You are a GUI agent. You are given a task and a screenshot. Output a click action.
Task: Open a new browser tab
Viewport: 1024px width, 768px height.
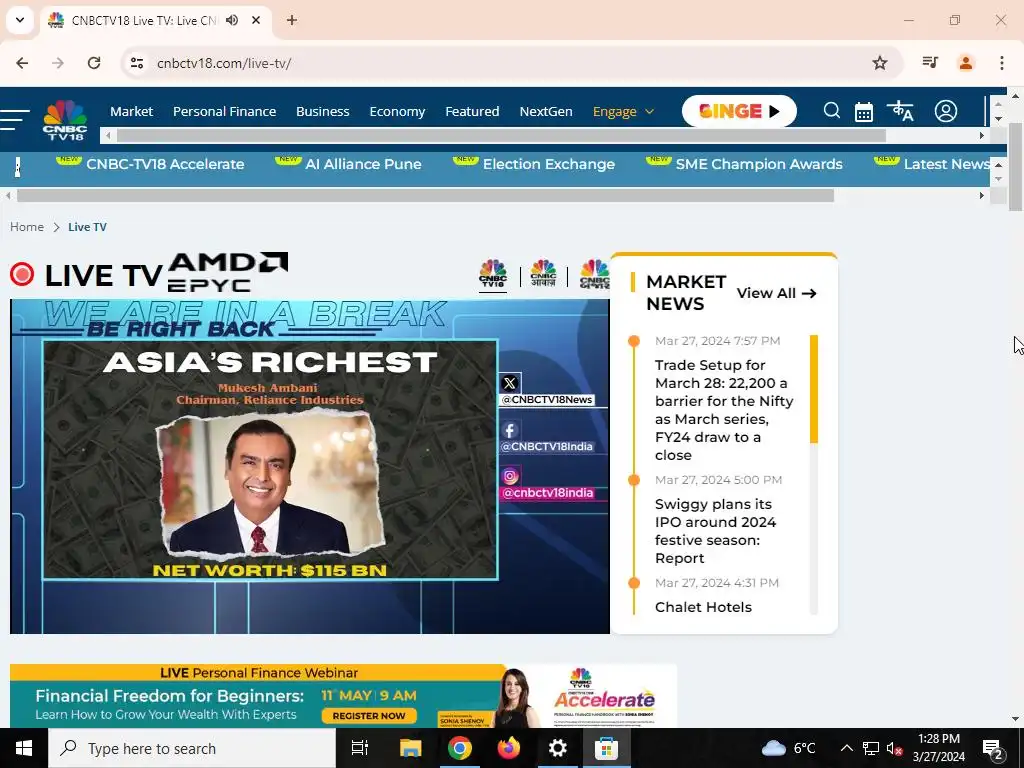tap(292, 20)
